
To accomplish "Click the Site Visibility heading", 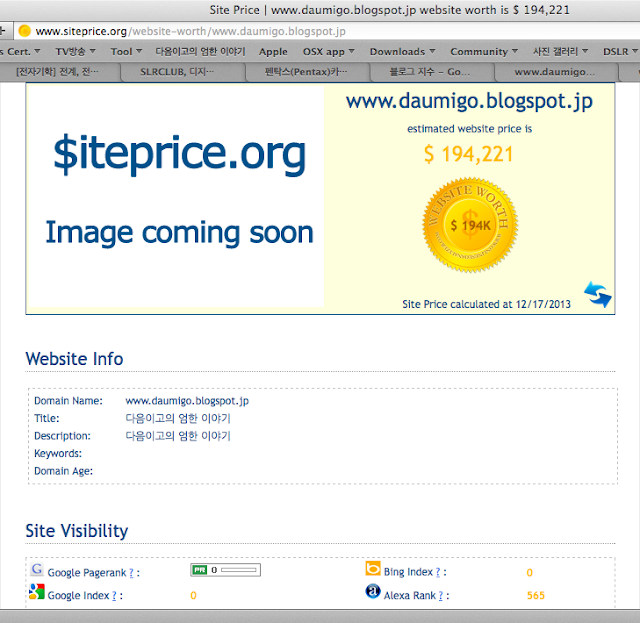I will tap(77, 531).
